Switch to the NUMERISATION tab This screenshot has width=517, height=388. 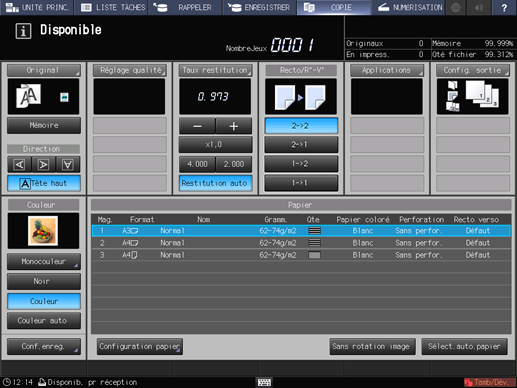click(408, 7)
